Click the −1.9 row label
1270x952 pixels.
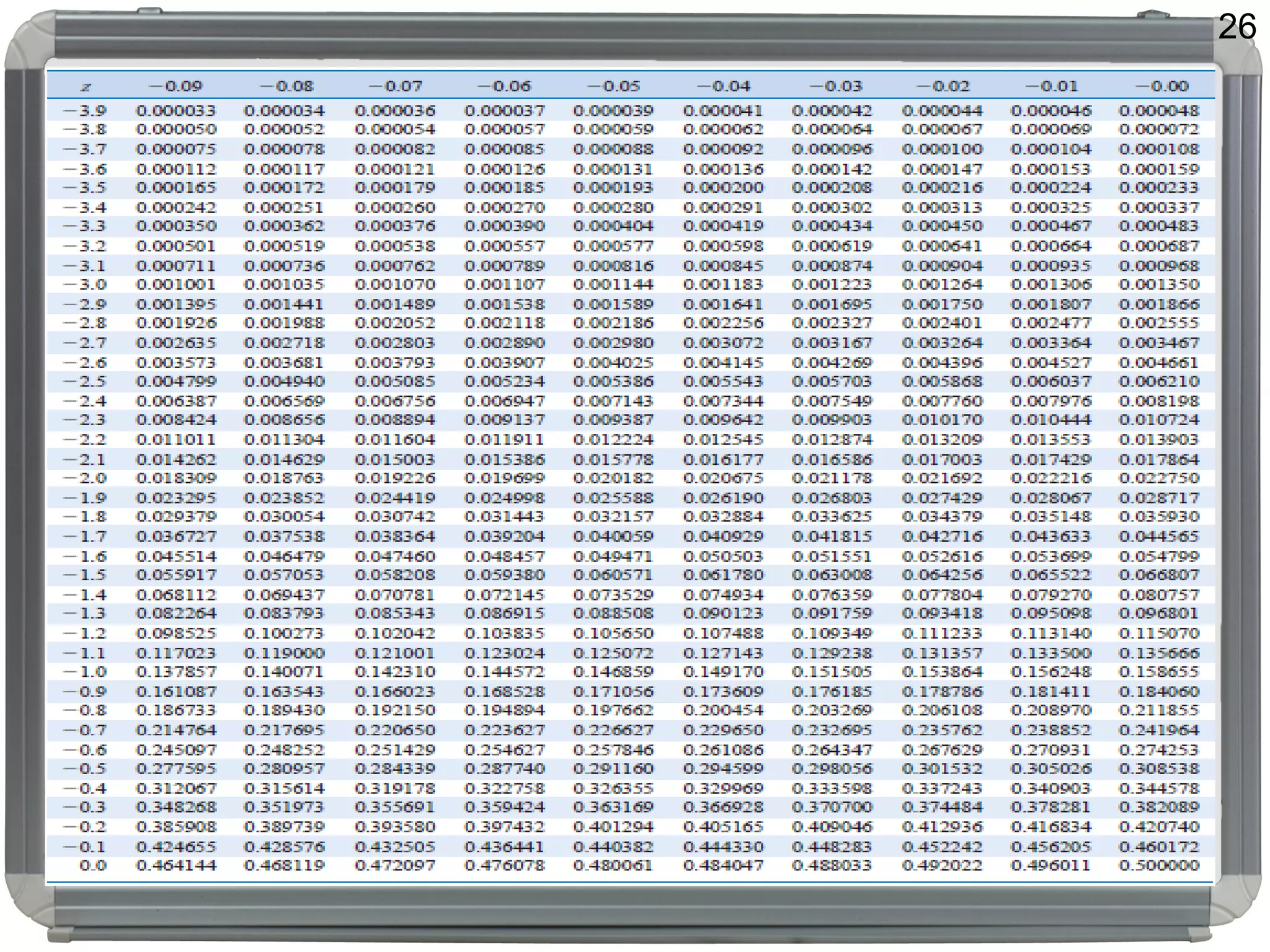pos(85,498)
